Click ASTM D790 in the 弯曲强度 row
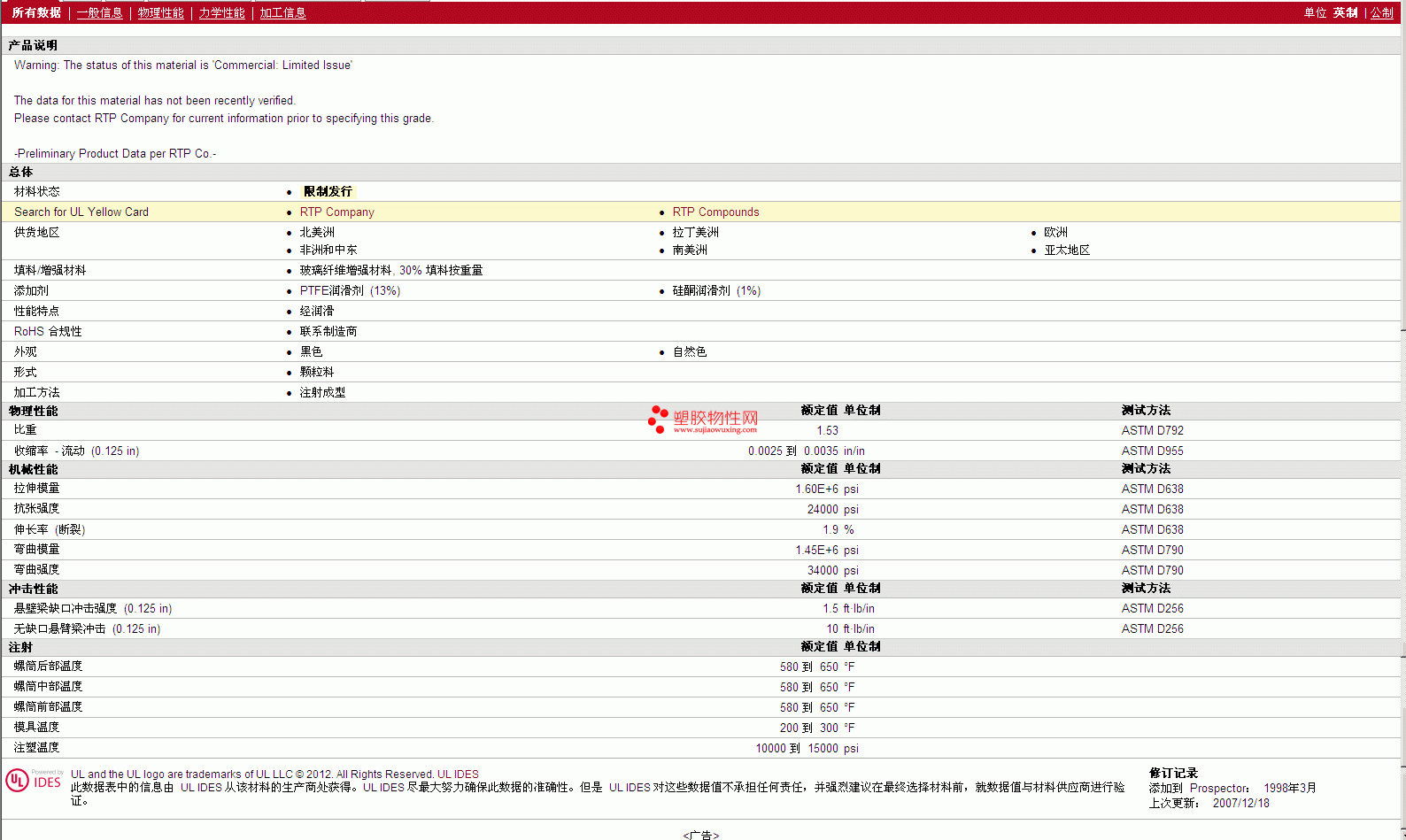The height and width of the screenshot is (840, 1406). point(1152,570)
